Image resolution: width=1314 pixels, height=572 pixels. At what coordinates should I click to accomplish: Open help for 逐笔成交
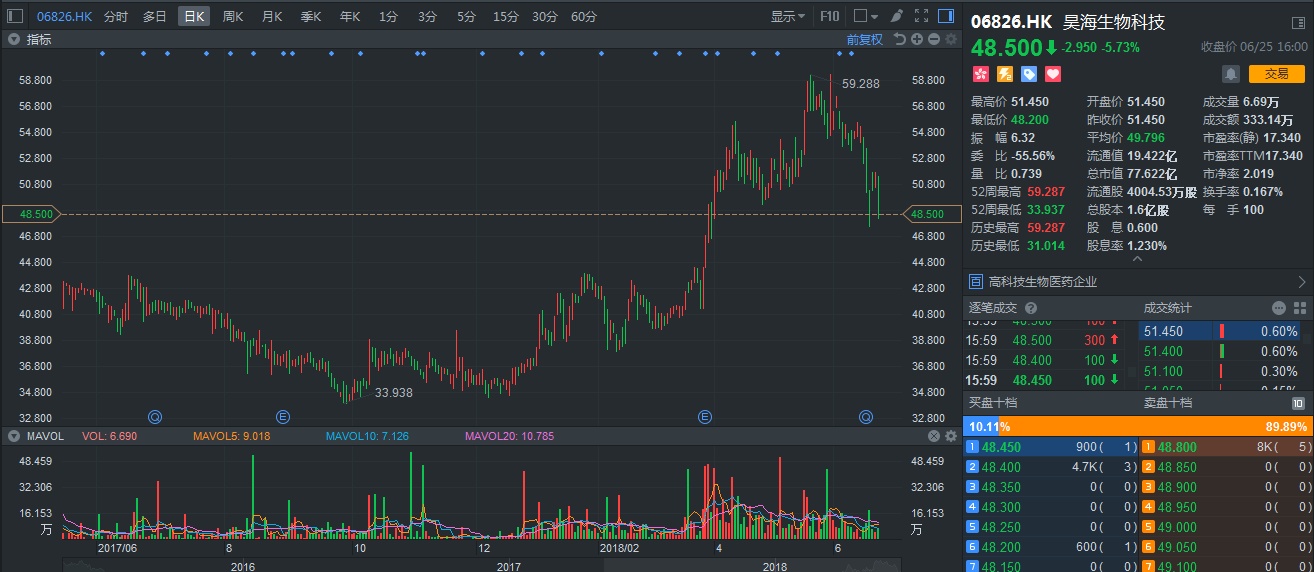pos(1031,308)
